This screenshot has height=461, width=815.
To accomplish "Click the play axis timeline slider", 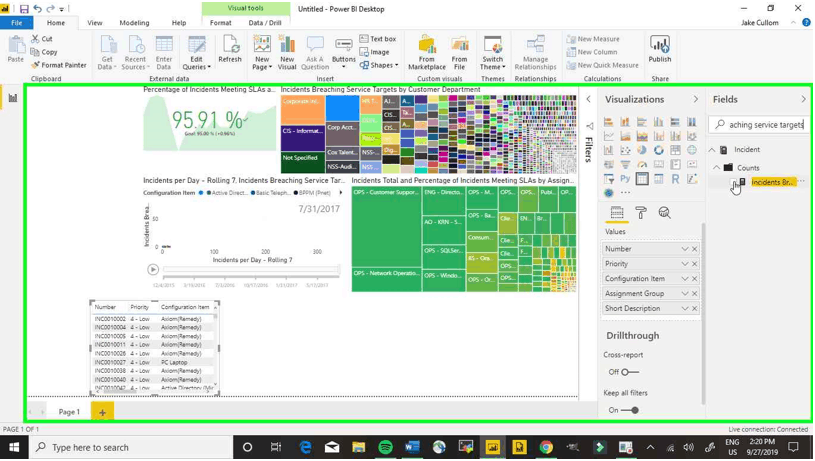I will click(252, 270).
